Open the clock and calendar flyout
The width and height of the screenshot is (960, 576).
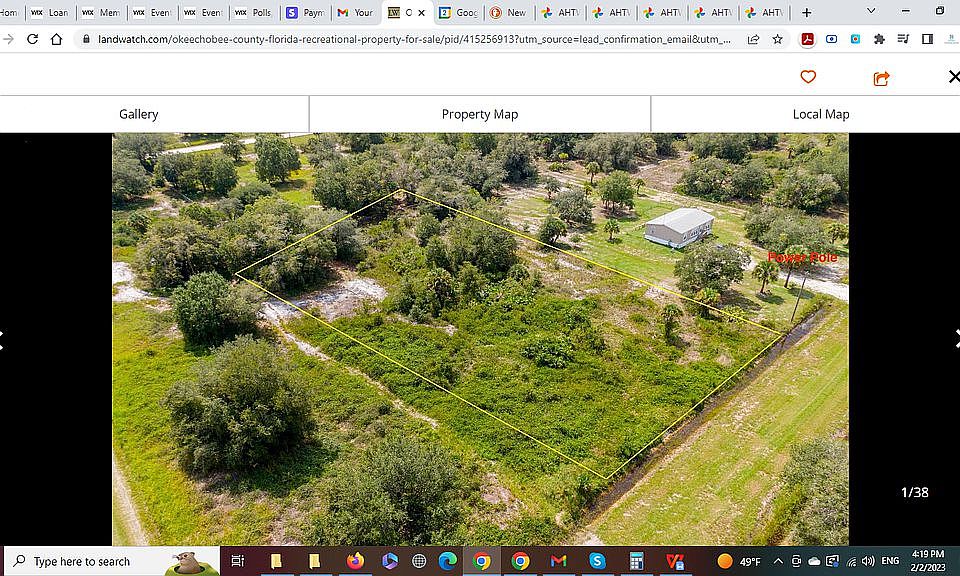pyautogui.click(x=928, y=561)
